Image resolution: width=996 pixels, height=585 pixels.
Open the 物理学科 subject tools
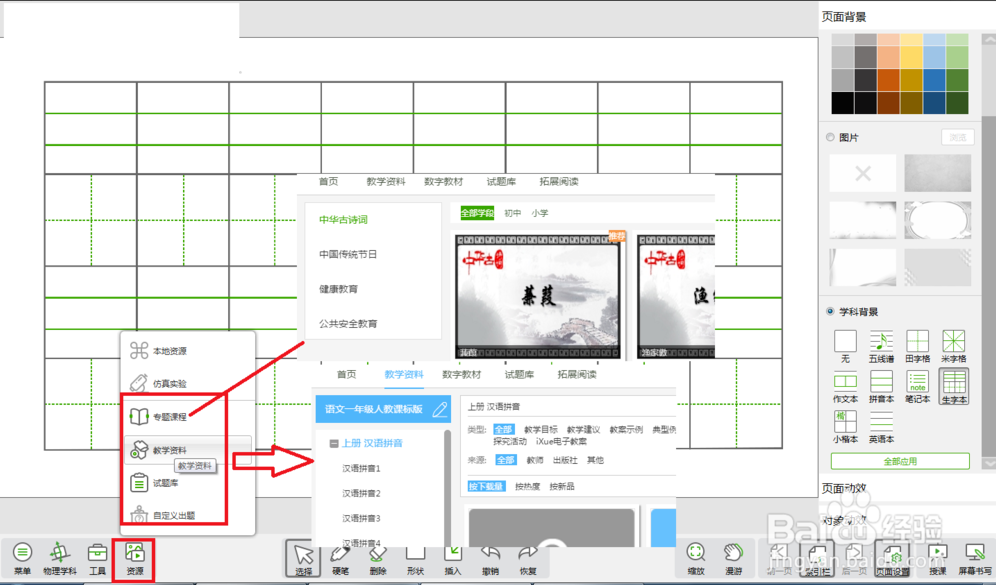click(x=60, y=558)
